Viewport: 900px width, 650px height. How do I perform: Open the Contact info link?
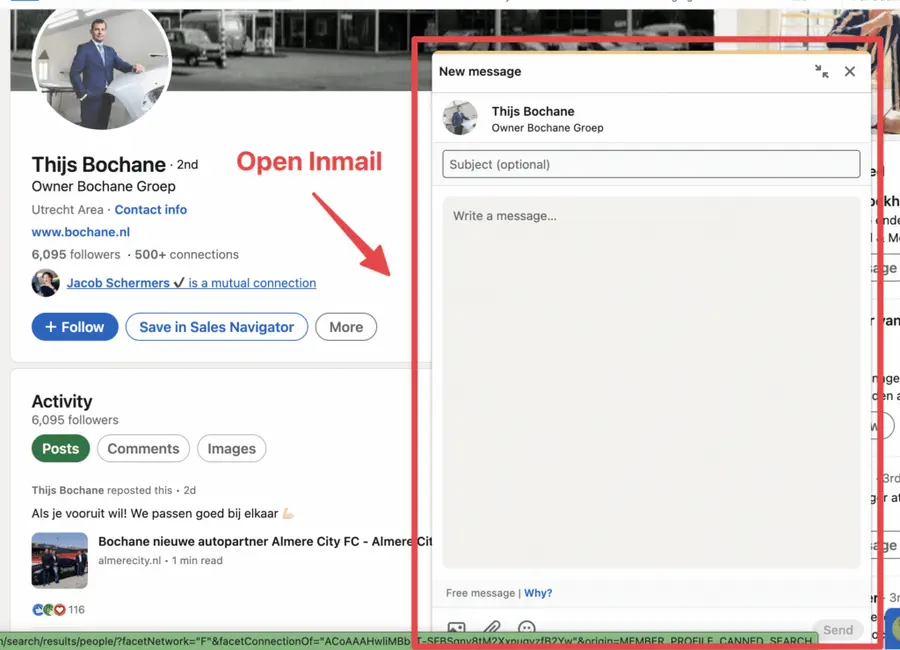pos(150,209)
